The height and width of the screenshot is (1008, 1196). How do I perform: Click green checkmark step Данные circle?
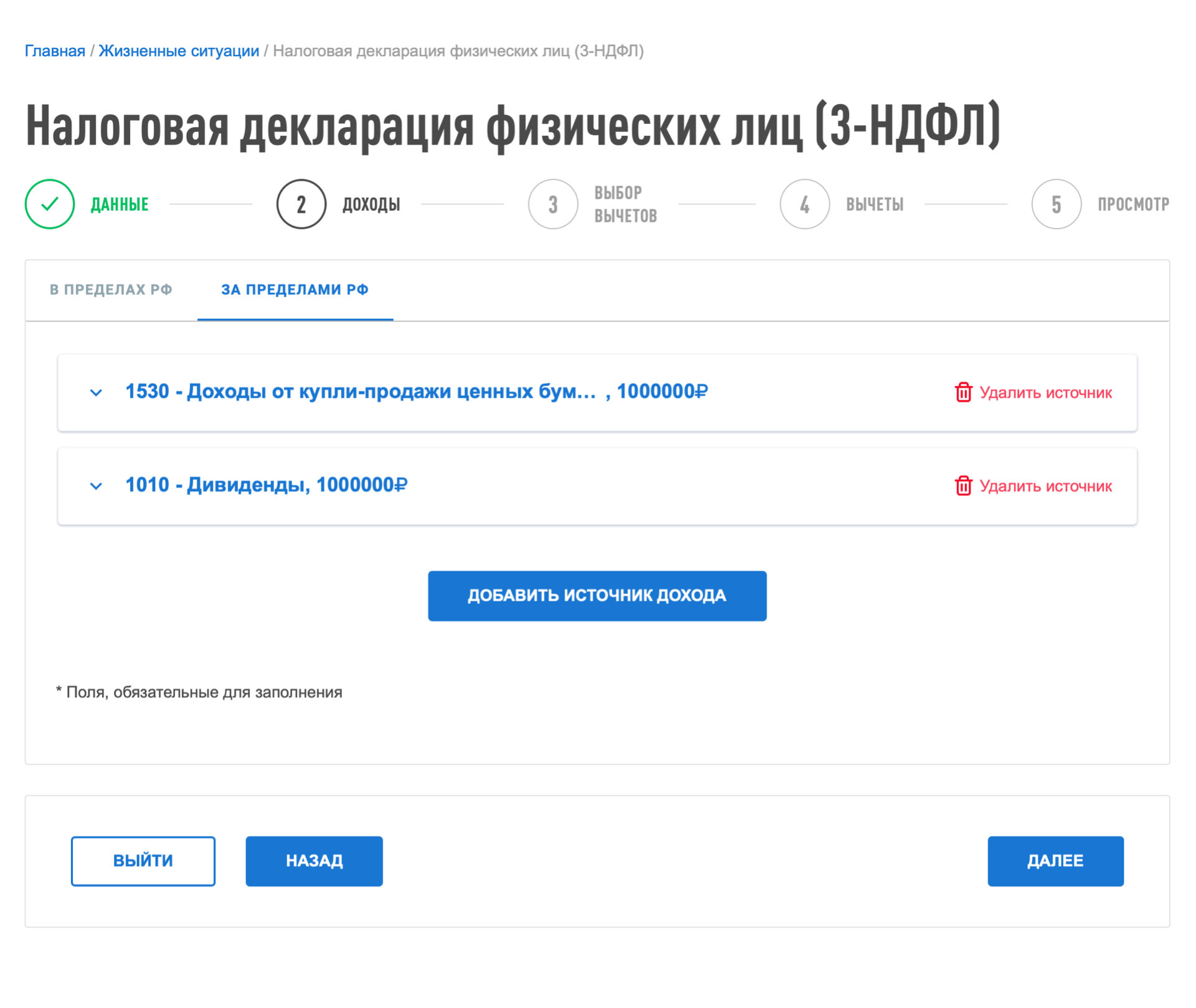[x=50, y=204]
